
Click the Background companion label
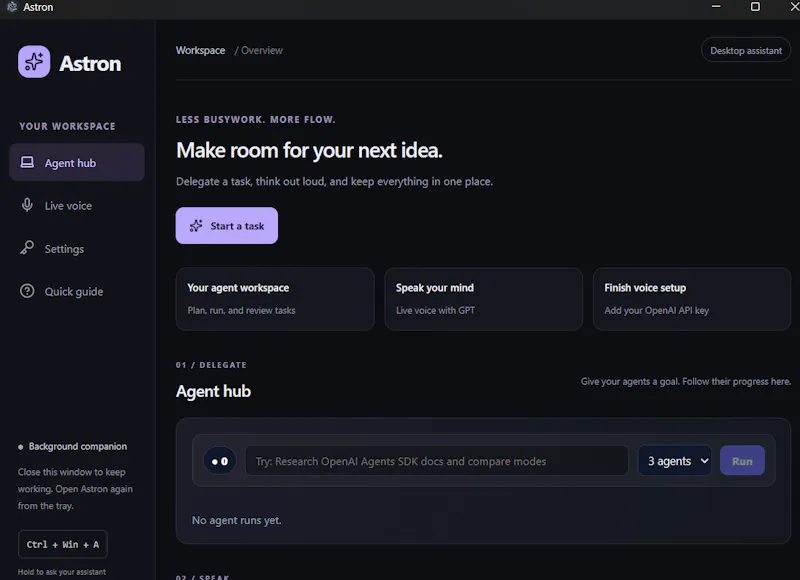78,446
